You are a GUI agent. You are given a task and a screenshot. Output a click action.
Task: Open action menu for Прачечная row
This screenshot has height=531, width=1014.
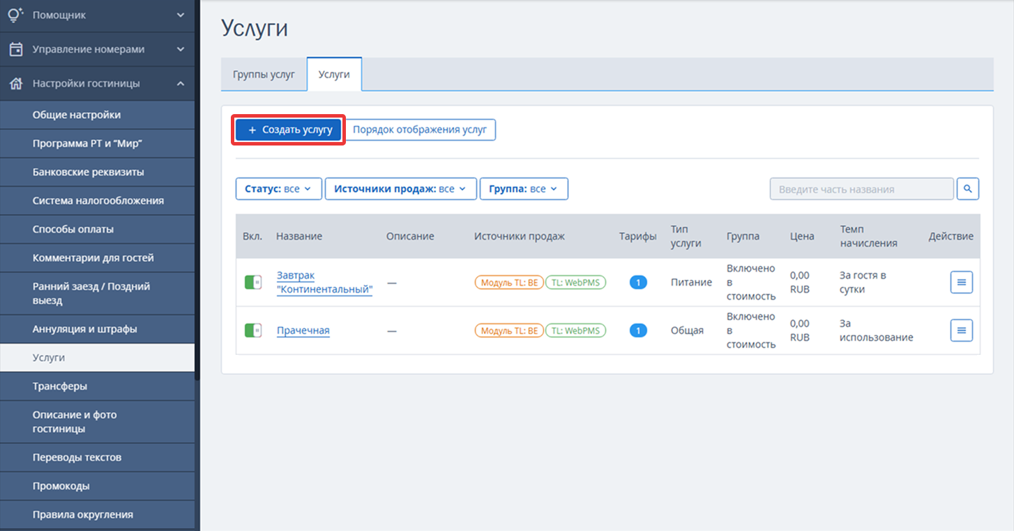(x=961, y=331)
